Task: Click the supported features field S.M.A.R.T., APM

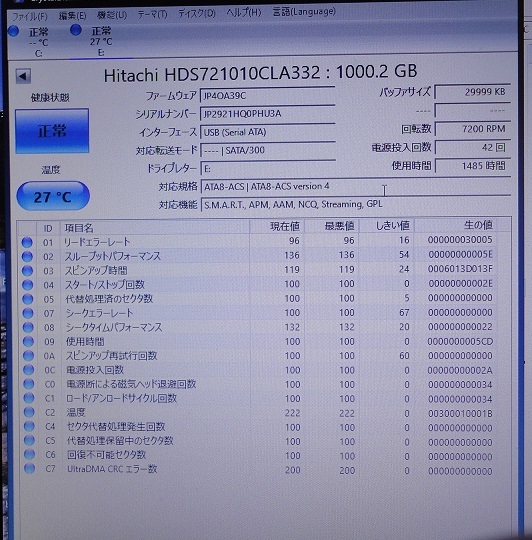Action: (x=355, y=205)
